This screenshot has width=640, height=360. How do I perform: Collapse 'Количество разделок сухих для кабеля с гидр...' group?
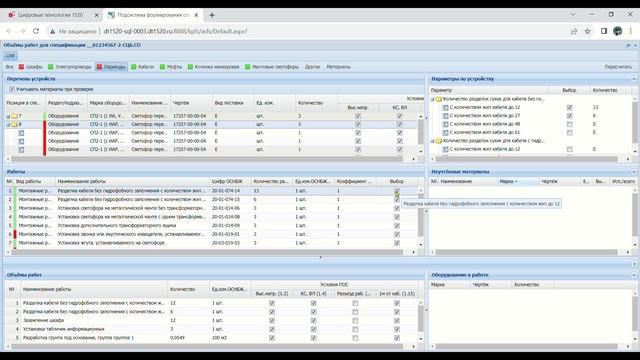(433, 141)
